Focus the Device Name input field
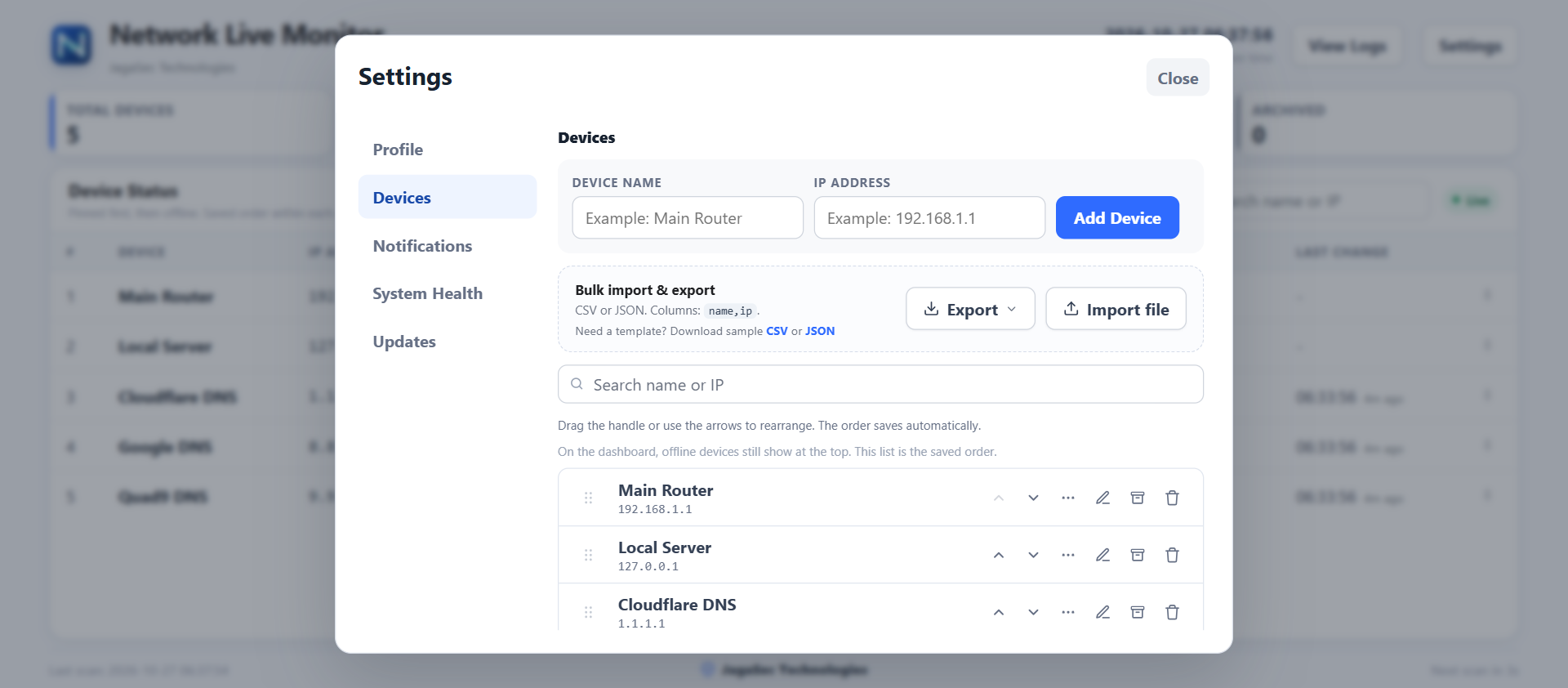1568x688 pixels. point(688,217)
